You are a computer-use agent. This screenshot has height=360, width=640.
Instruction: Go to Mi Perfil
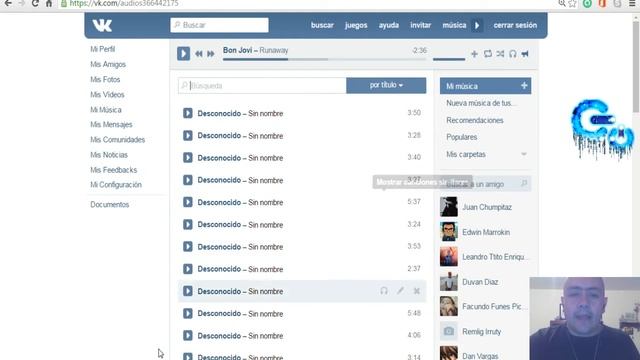pyautogui.click(x=102, y=49)
